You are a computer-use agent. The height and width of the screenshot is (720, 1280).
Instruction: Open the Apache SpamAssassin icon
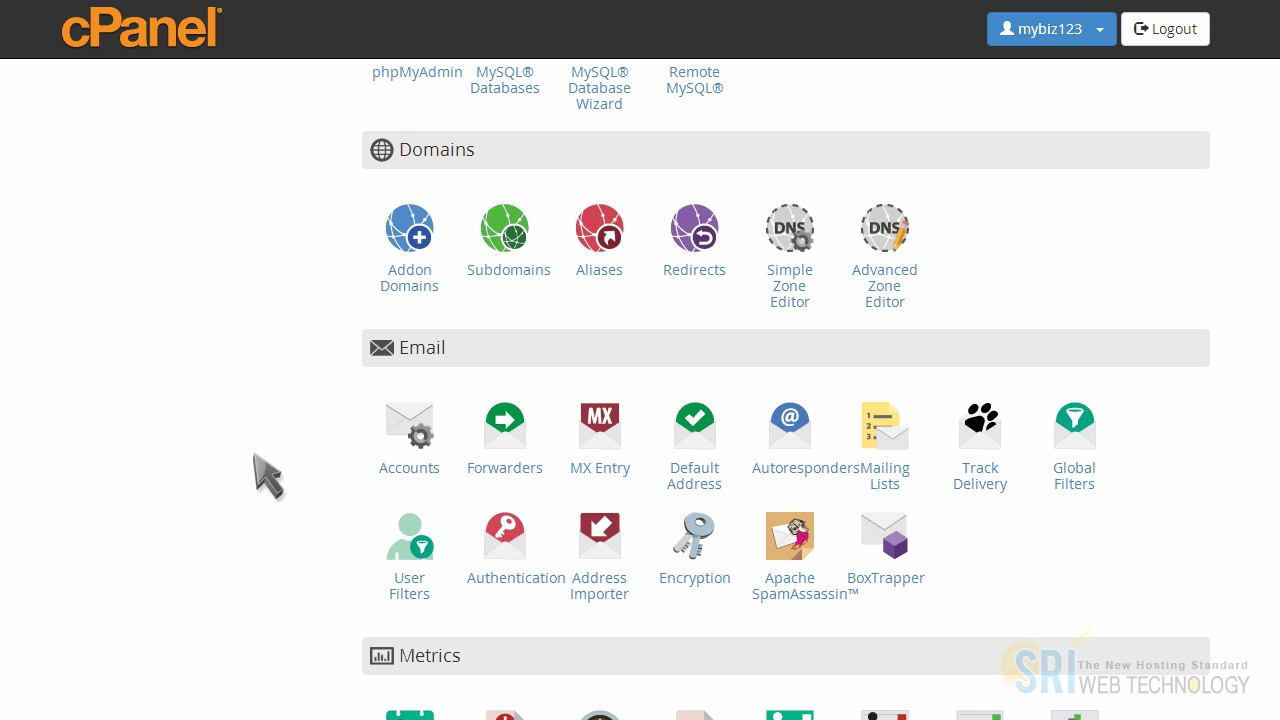789,537
